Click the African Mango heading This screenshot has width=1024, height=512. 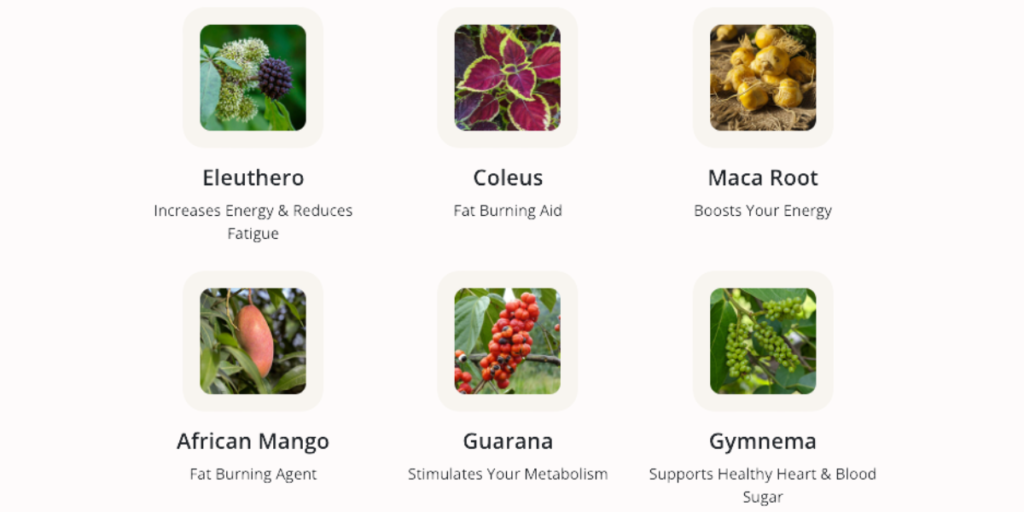point(253,441)
